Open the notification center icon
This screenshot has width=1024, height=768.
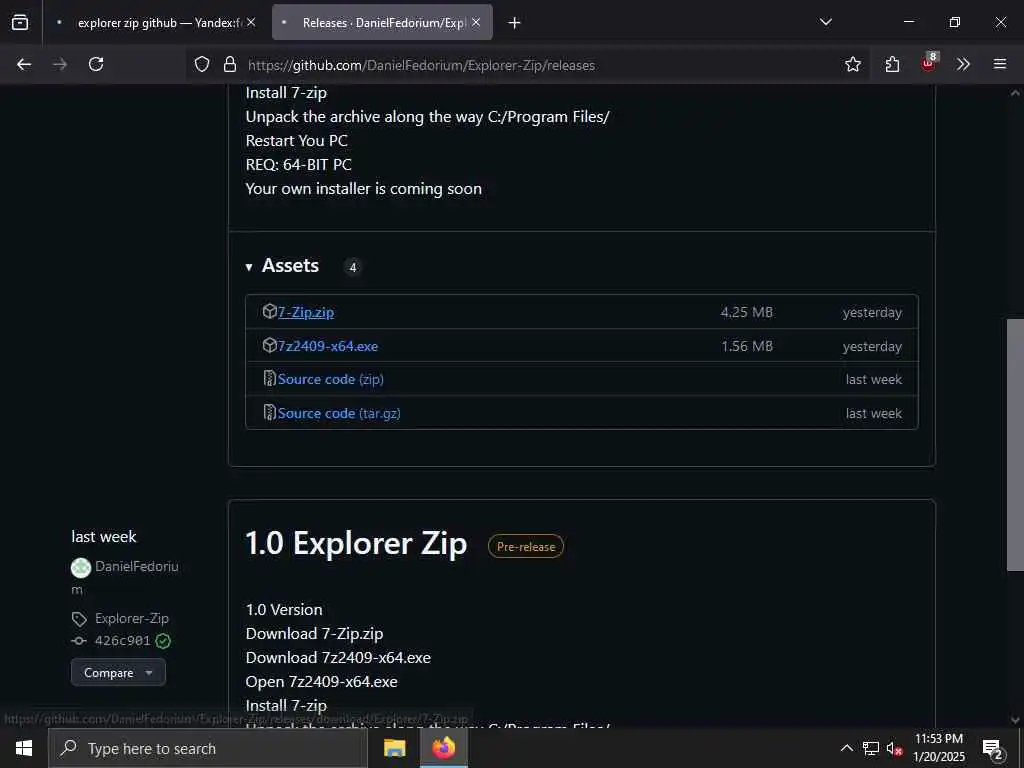tap(993, 749)
